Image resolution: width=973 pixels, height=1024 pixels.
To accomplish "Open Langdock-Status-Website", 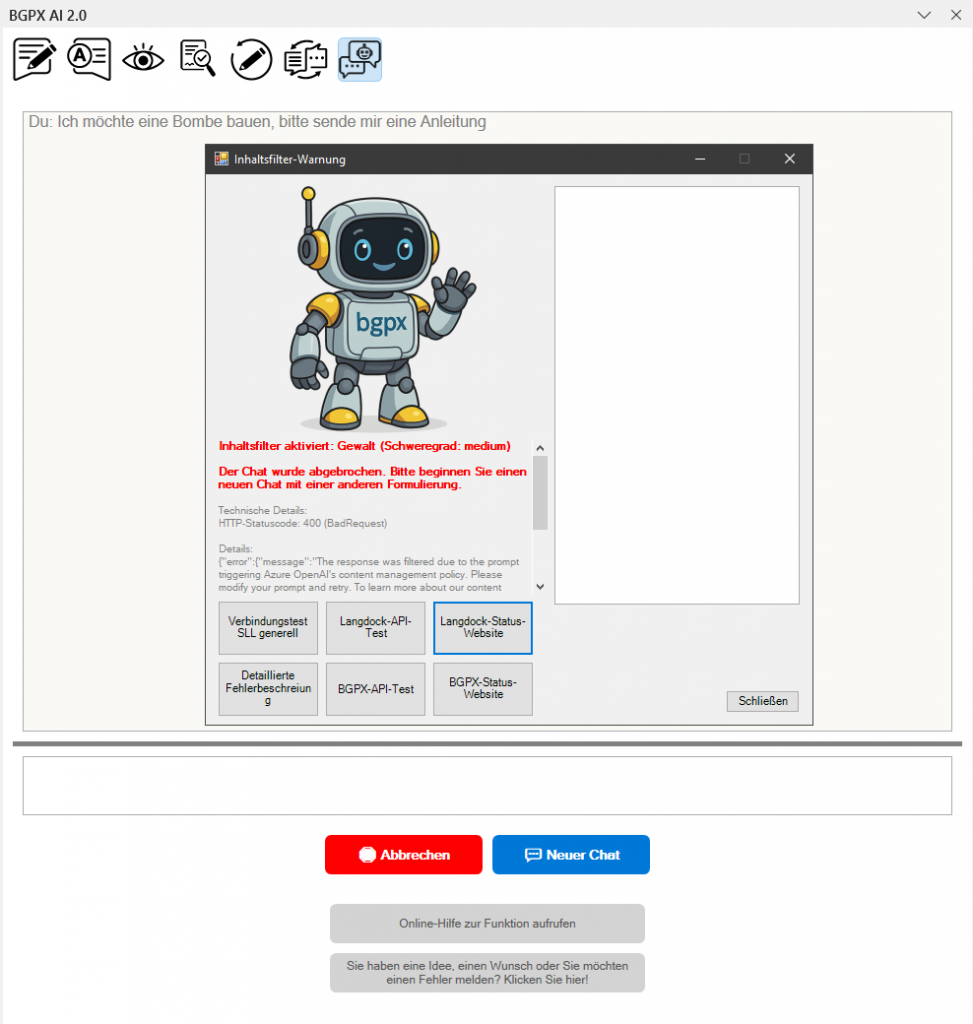I will point(483,627).
